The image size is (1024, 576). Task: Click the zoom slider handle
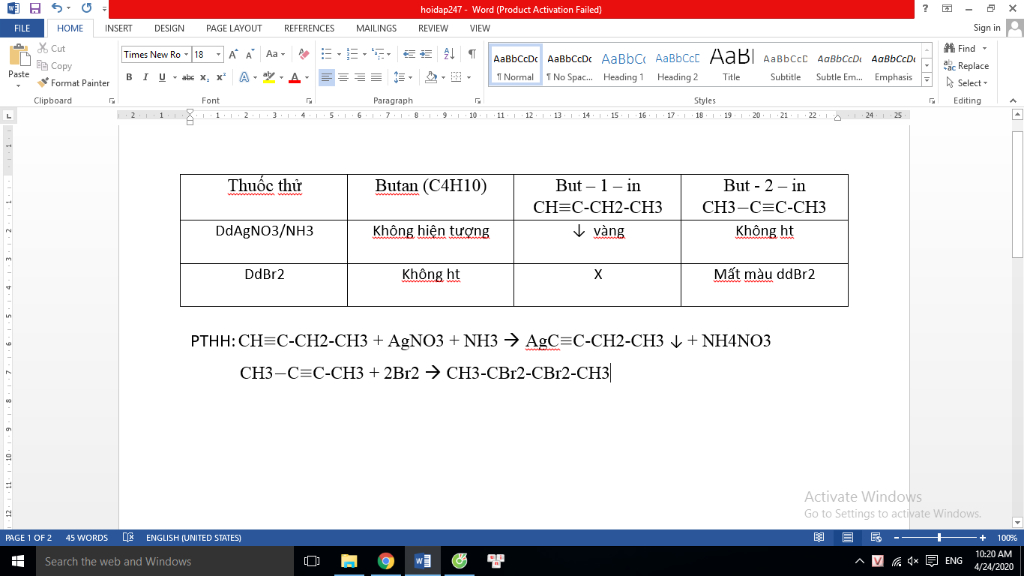pyautogui.click(x=940, y=537)
